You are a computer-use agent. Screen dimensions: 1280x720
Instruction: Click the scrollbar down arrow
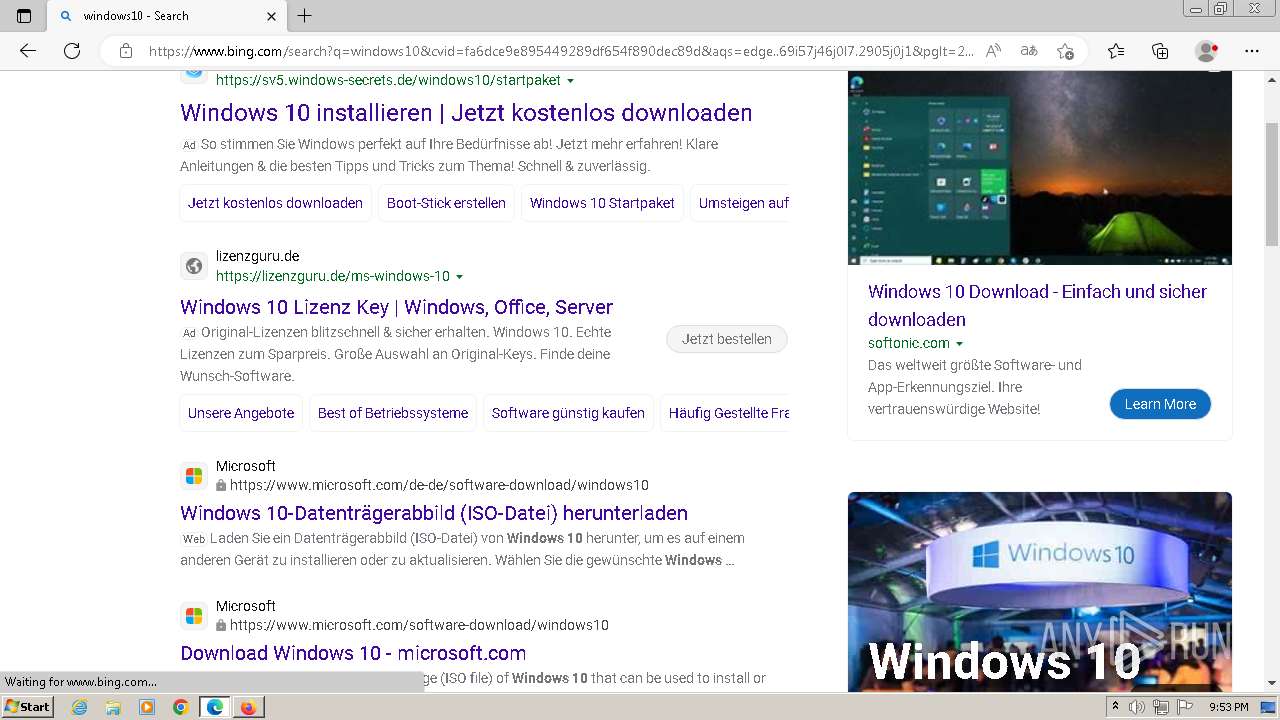coord(1272,683)
